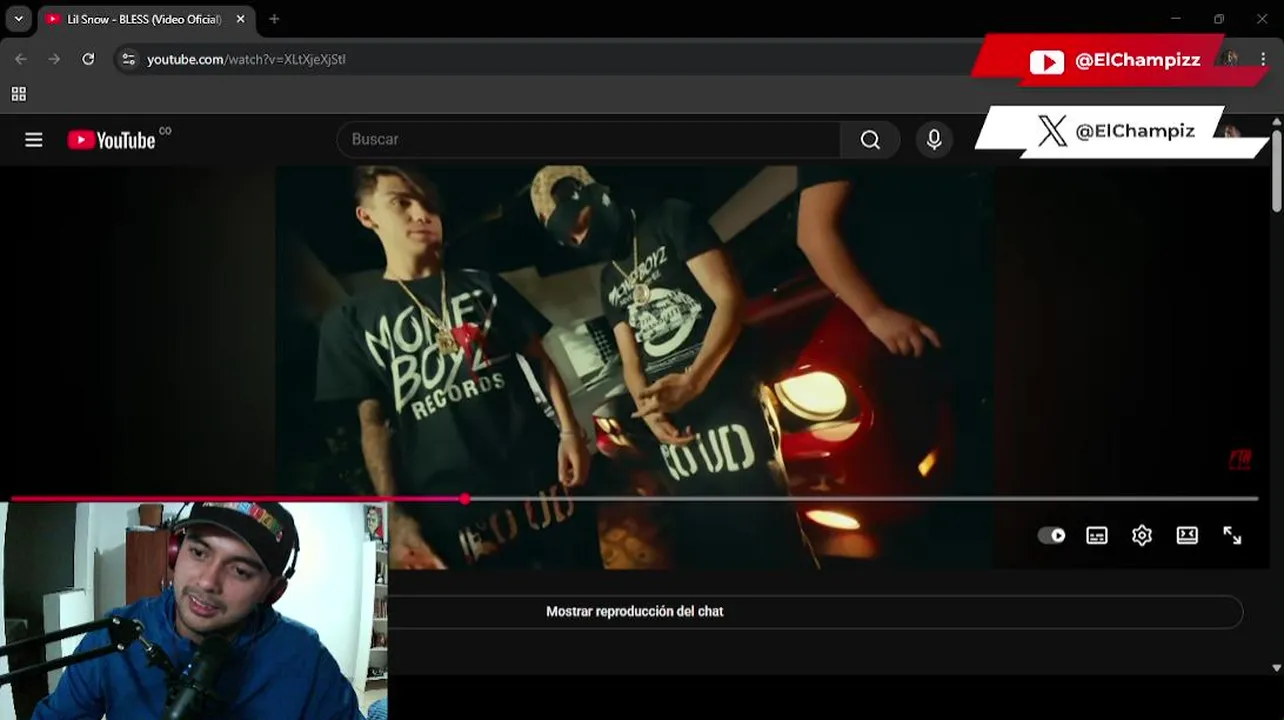The image size is (1284, 720).
Task: Restore down the browser window
Action: (1219, 19)
